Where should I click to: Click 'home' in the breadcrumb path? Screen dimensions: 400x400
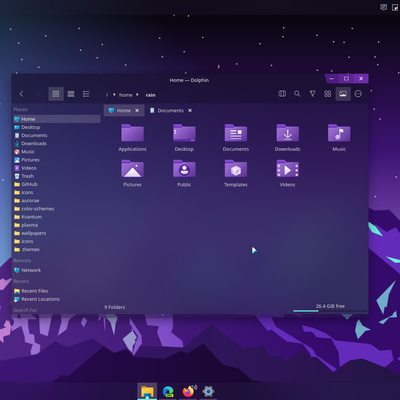(126, 95)
